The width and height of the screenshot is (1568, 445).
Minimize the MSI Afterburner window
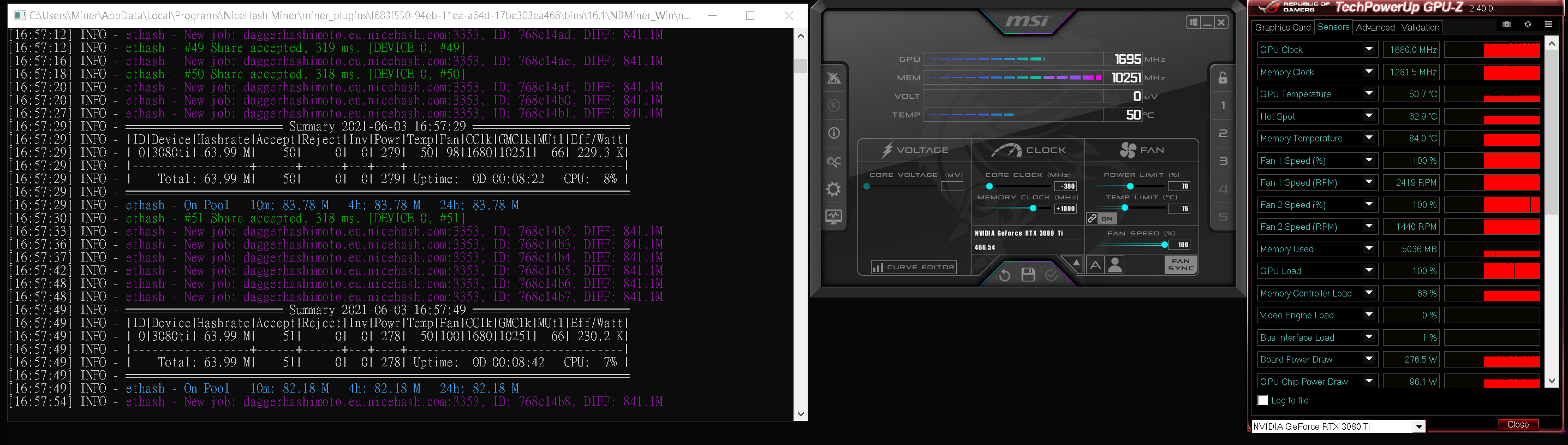[1207, 22]
